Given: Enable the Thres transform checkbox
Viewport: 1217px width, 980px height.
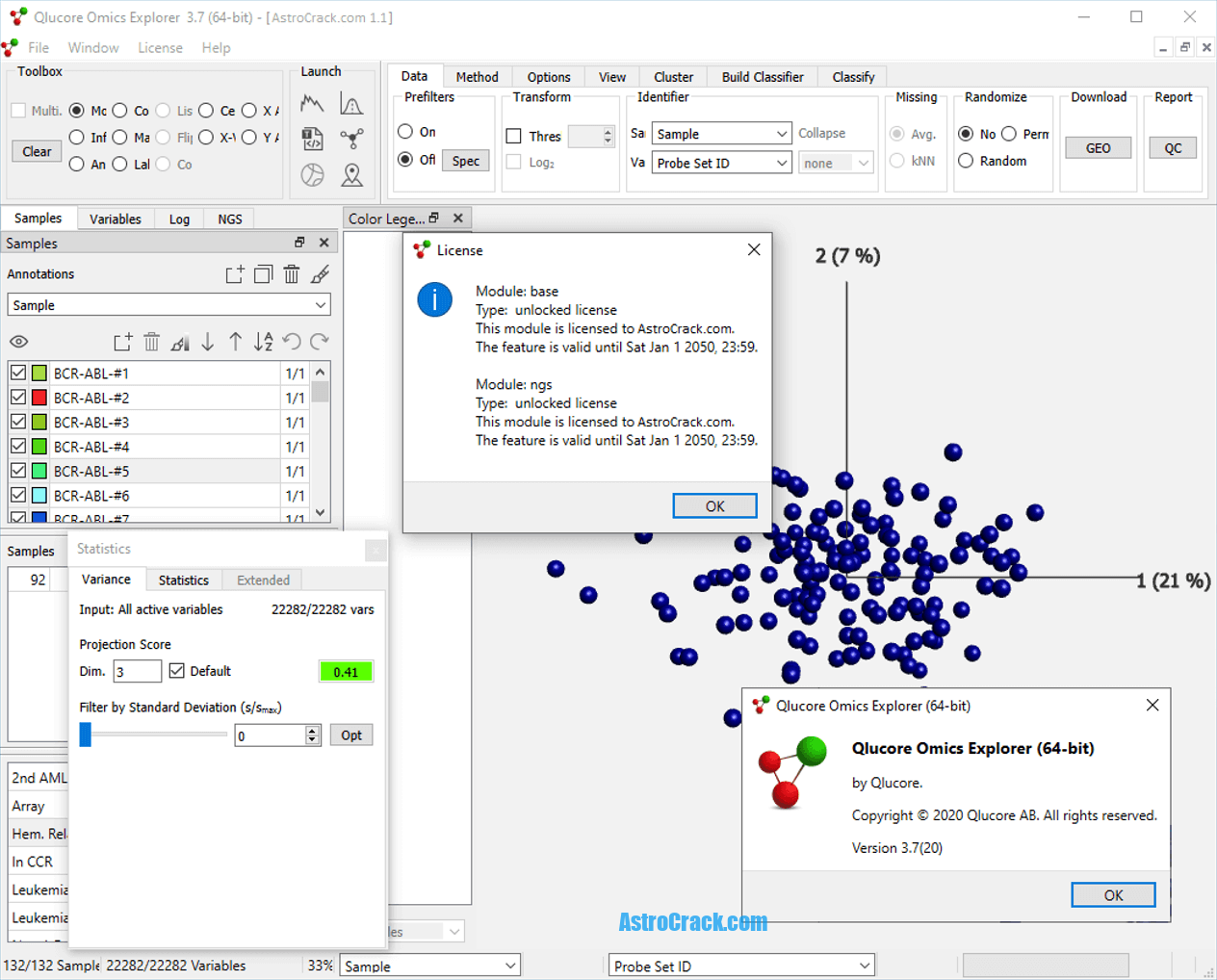Looking at the screenshot, I should click(514, 137).
